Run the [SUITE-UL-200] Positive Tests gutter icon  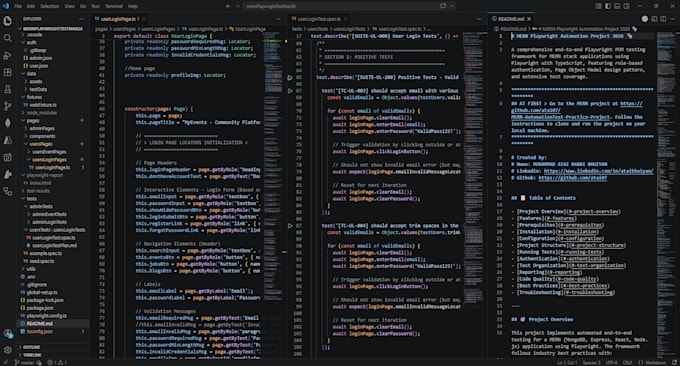tap(290, 78)
